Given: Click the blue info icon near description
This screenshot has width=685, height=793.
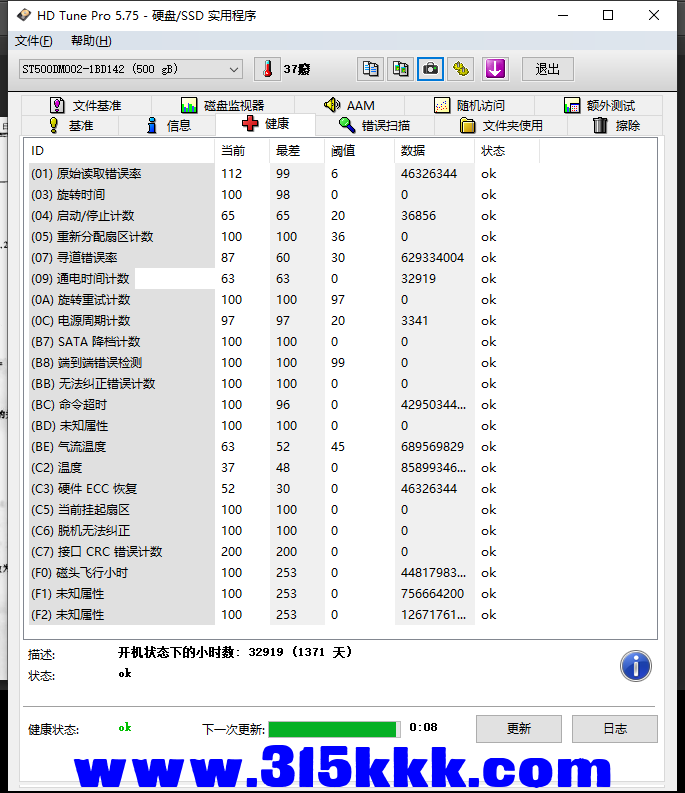Looking at the screenshot, I should (635, 666).
